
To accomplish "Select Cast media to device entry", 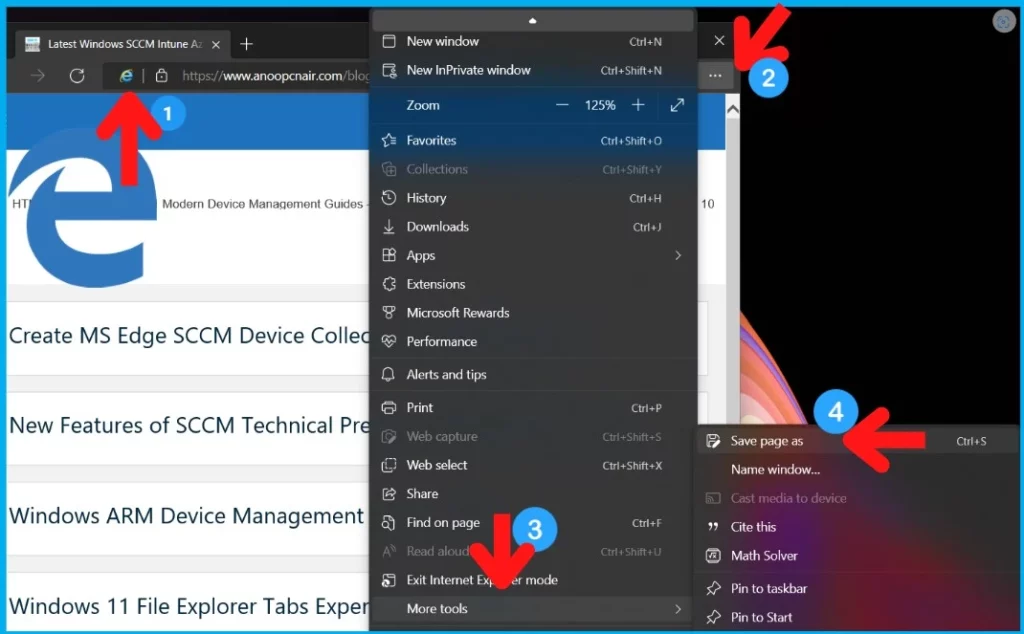I will tap(857, 498).
